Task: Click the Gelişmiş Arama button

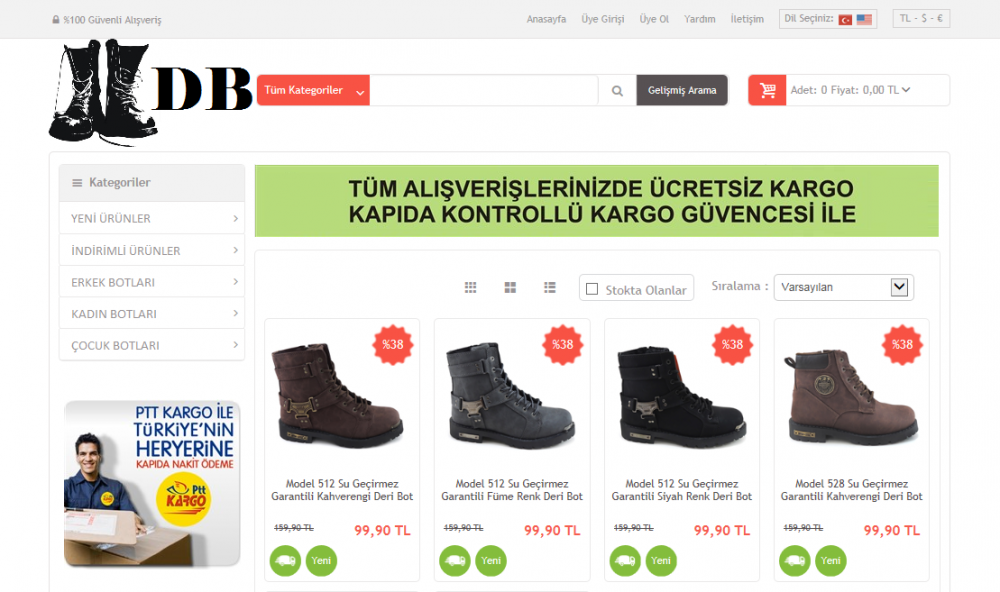Action: (x=682, y=91)
